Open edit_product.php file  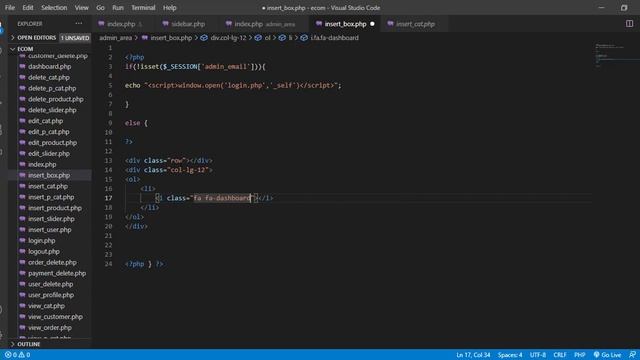52,143
